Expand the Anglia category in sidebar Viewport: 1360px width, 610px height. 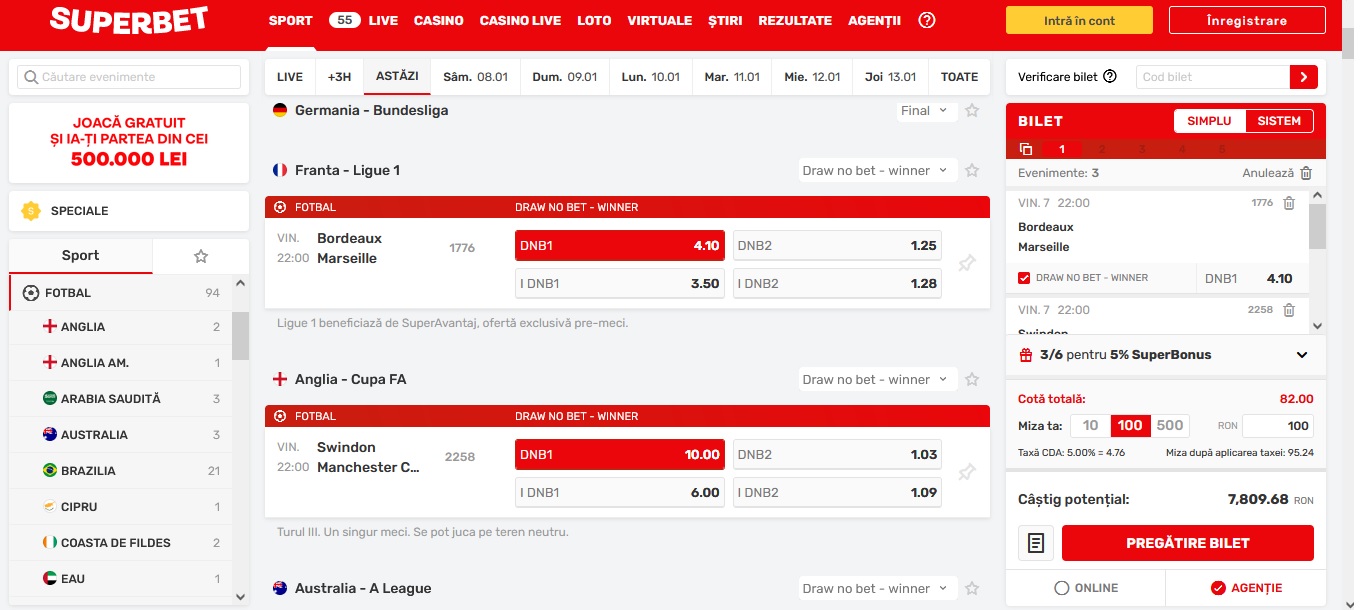(120, 327)
